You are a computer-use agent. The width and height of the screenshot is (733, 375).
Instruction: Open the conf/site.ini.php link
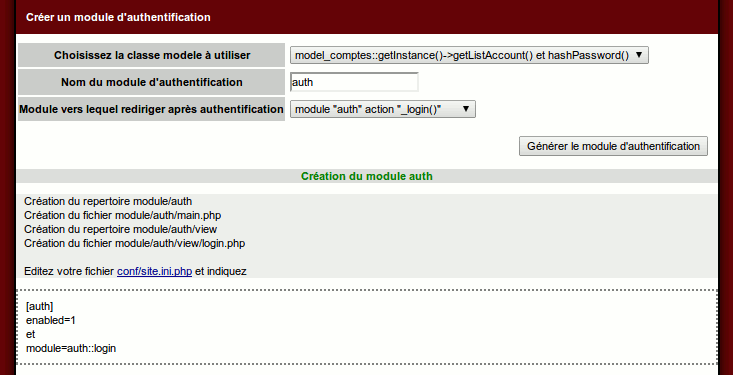pyautogui.click(x=154, y=271)
